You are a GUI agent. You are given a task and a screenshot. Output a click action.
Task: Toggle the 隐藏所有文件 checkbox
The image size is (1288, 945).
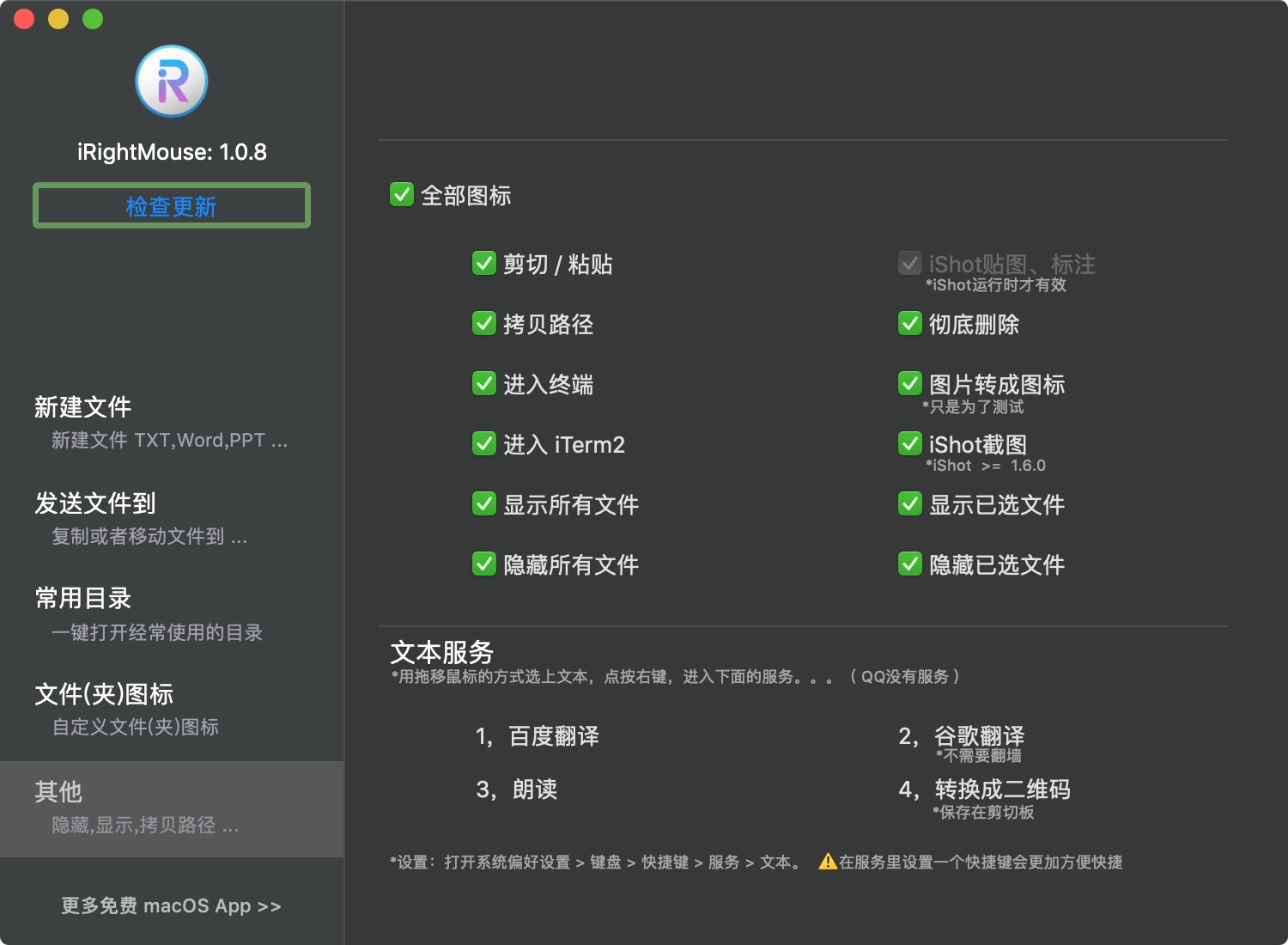click(484, 564)
